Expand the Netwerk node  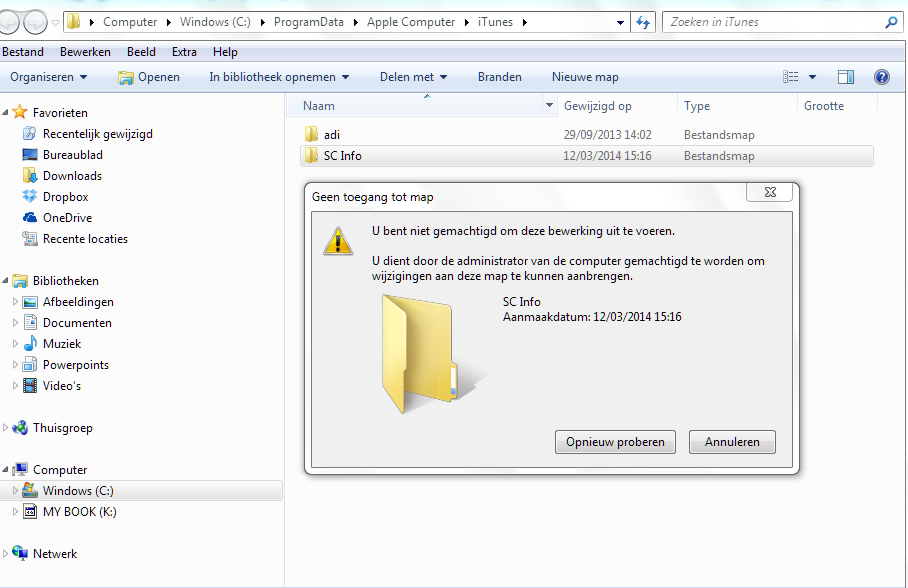point(5,553)
